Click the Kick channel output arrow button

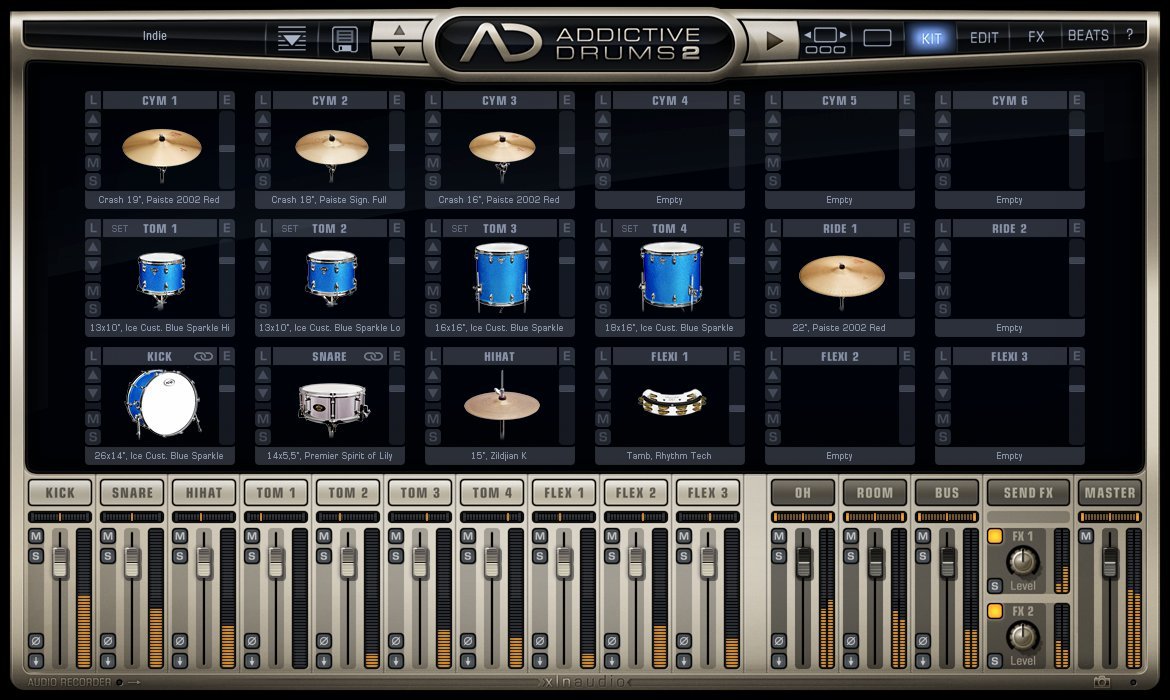point(36,661)
